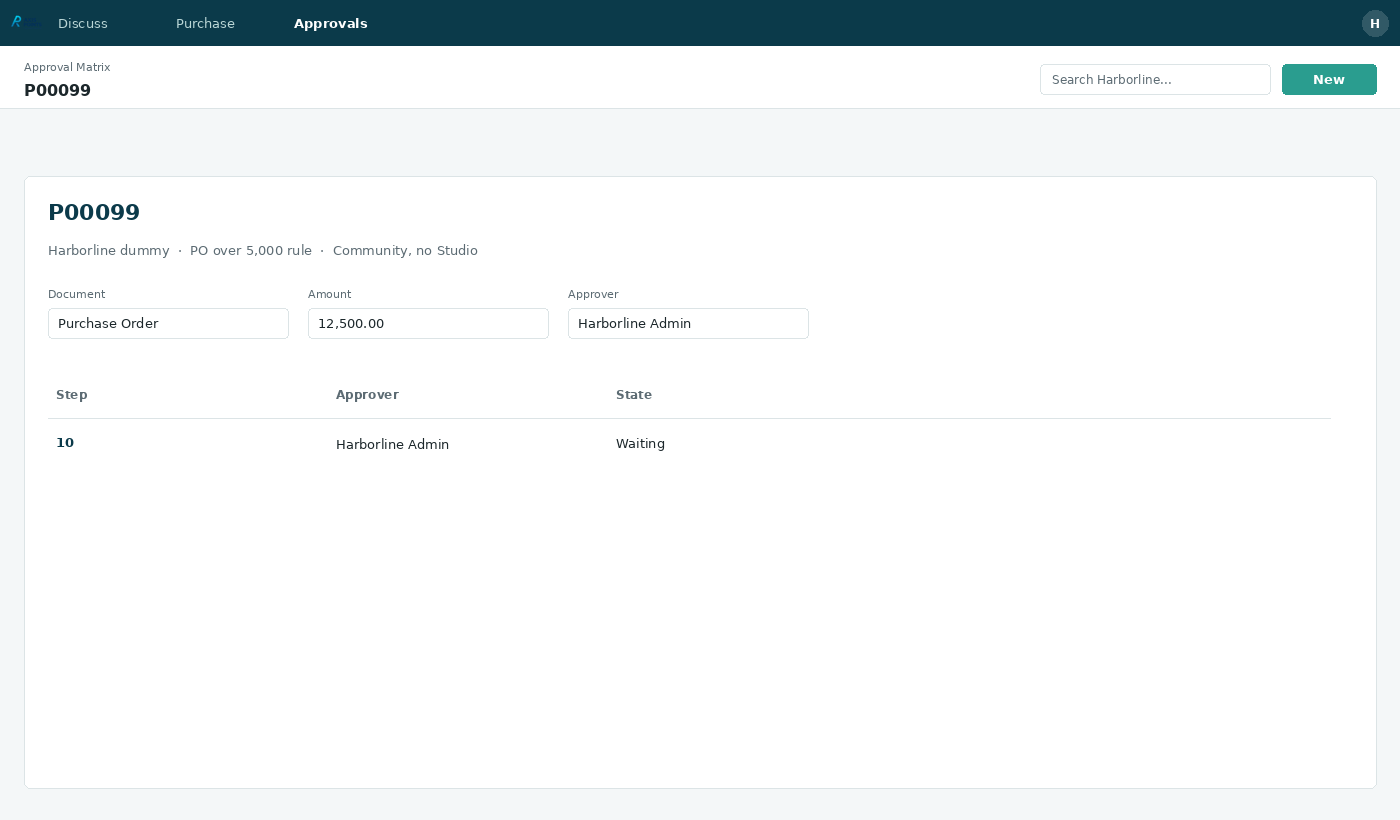Open the Purchase menu
Viewport: 1400px width, 820px height.
[205, 23]
